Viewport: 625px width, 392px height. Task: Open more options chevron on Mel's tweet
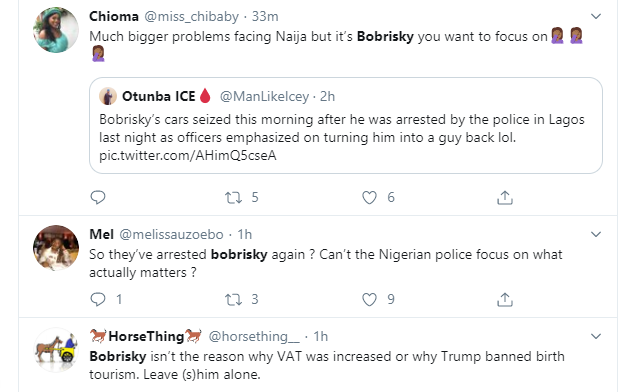(596, 234)
